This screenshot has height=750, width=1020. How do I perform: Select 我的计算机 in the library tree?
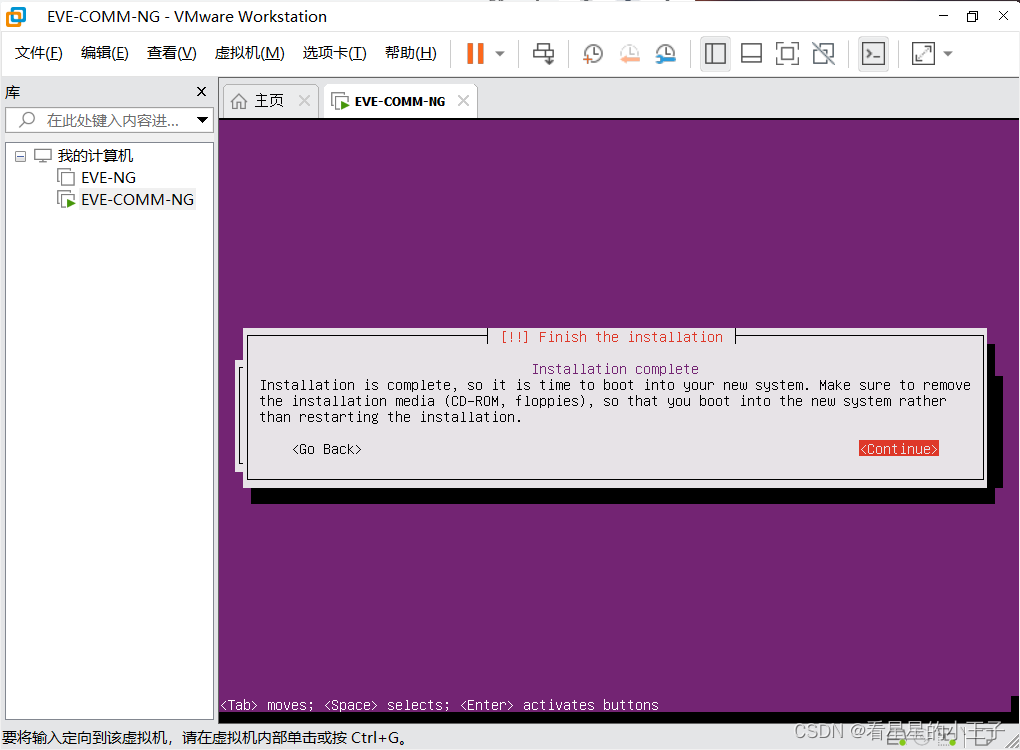click(x=95, y=155)
